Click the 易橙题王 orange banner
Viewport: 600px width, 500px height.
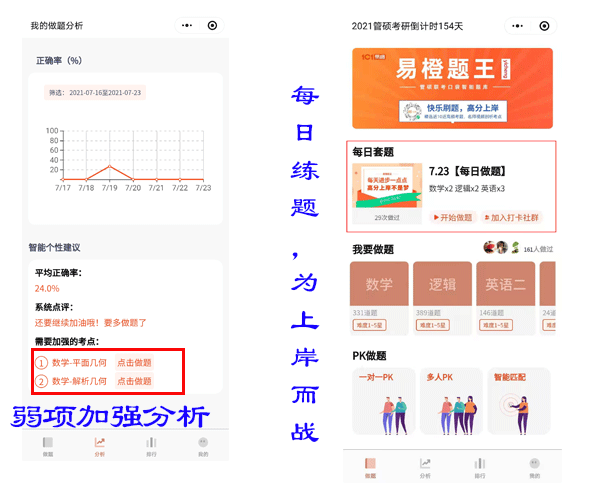(452, 88)
